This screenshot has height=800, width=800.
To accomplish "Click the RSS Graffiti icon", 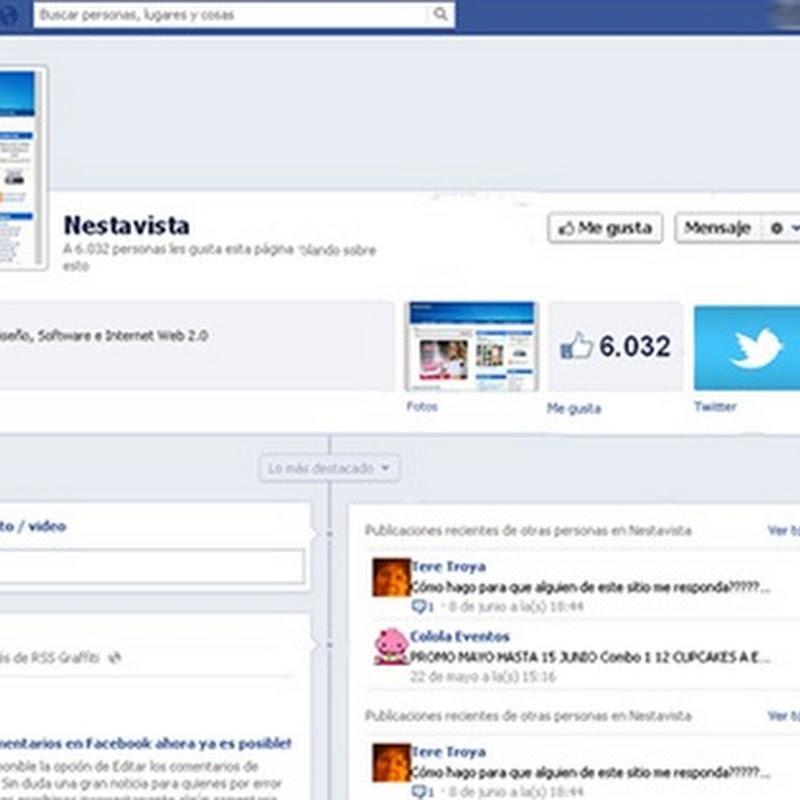I will click(114, 658).
